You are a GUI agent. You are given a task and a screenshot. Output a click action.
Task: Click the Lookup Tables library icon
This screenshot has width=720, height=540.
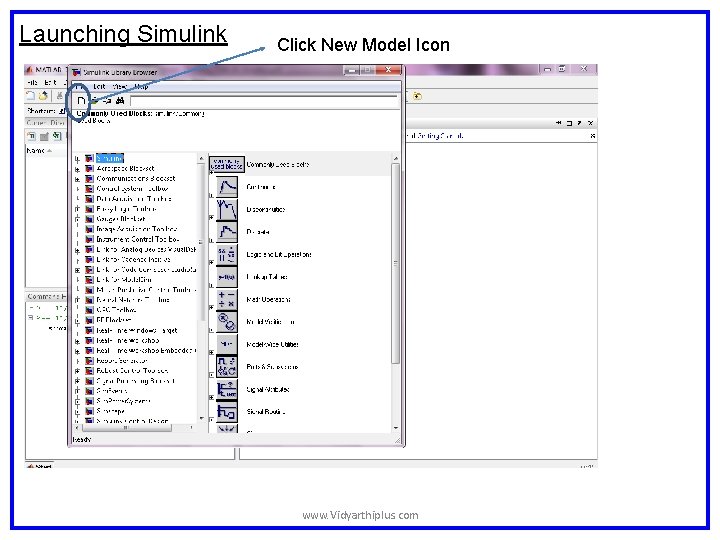point(227,277)
